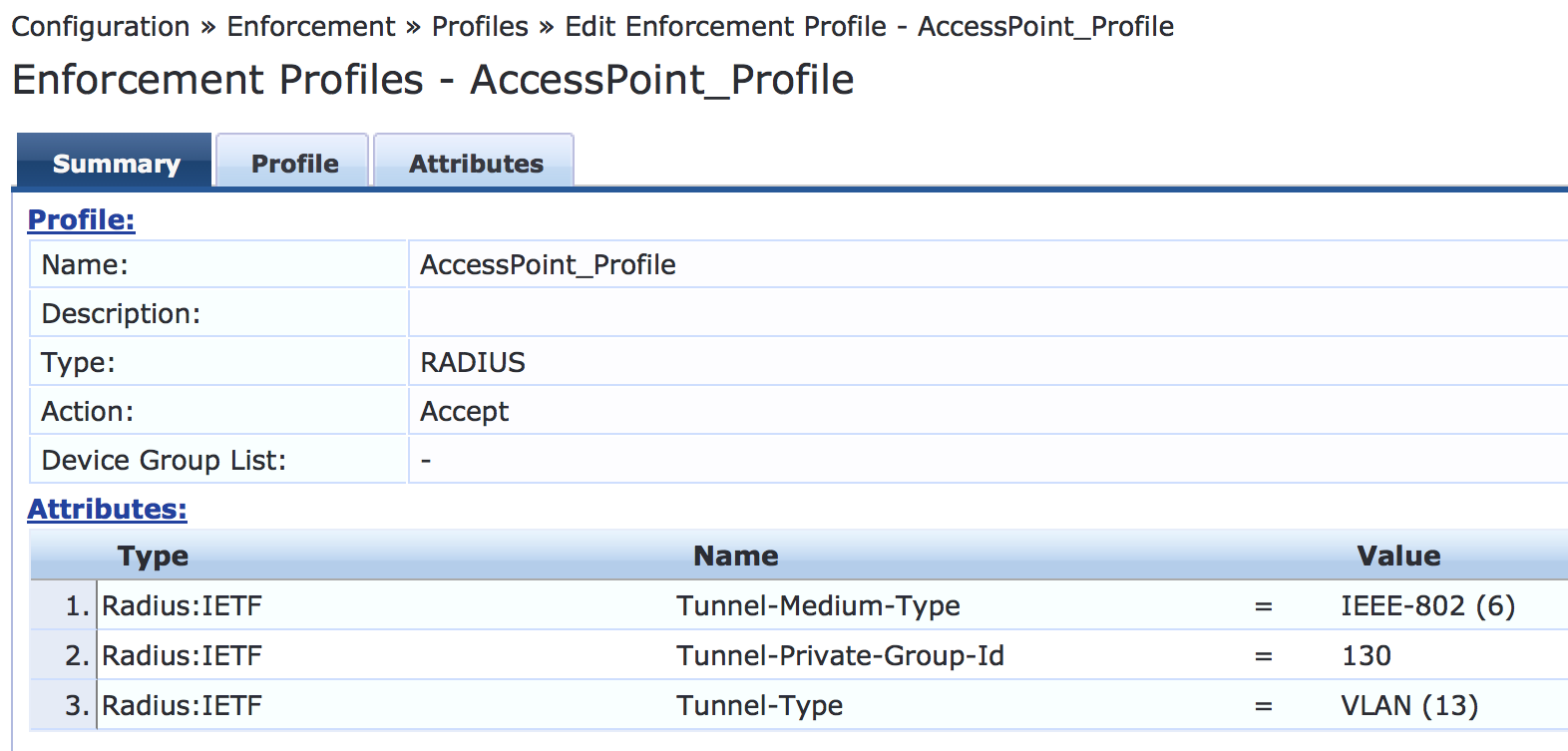1568x751 pixels.
Task: Click the Type column header
Action: click(153, 556)
